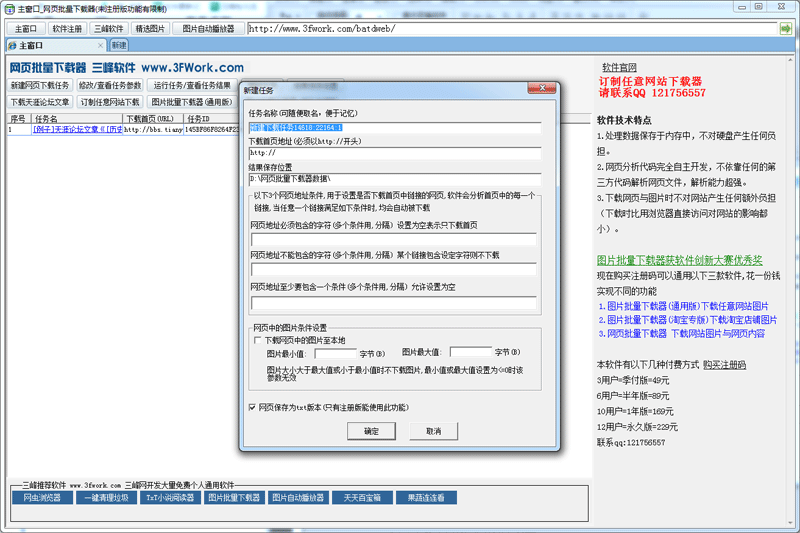Viewport: 800px width, 533px height.
Task: Click 下载天涯论坛文章 button
Action: 40,102
